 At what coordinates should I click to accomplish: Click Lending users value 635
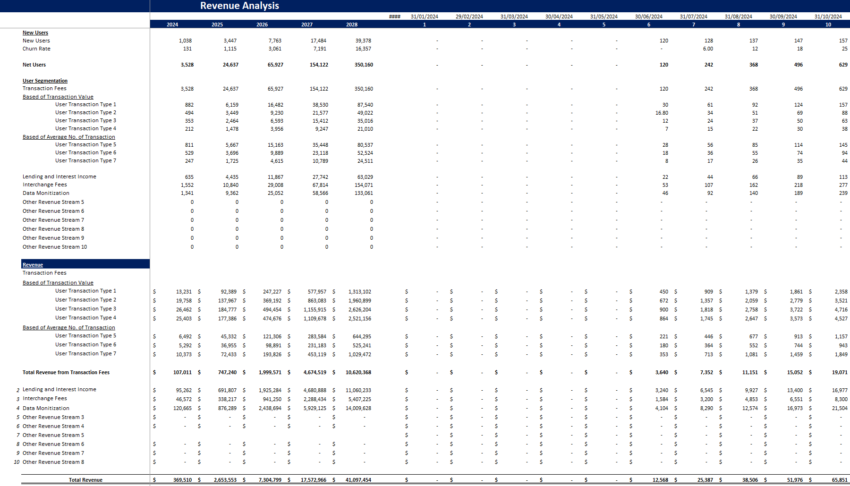(x=189, y=177)
